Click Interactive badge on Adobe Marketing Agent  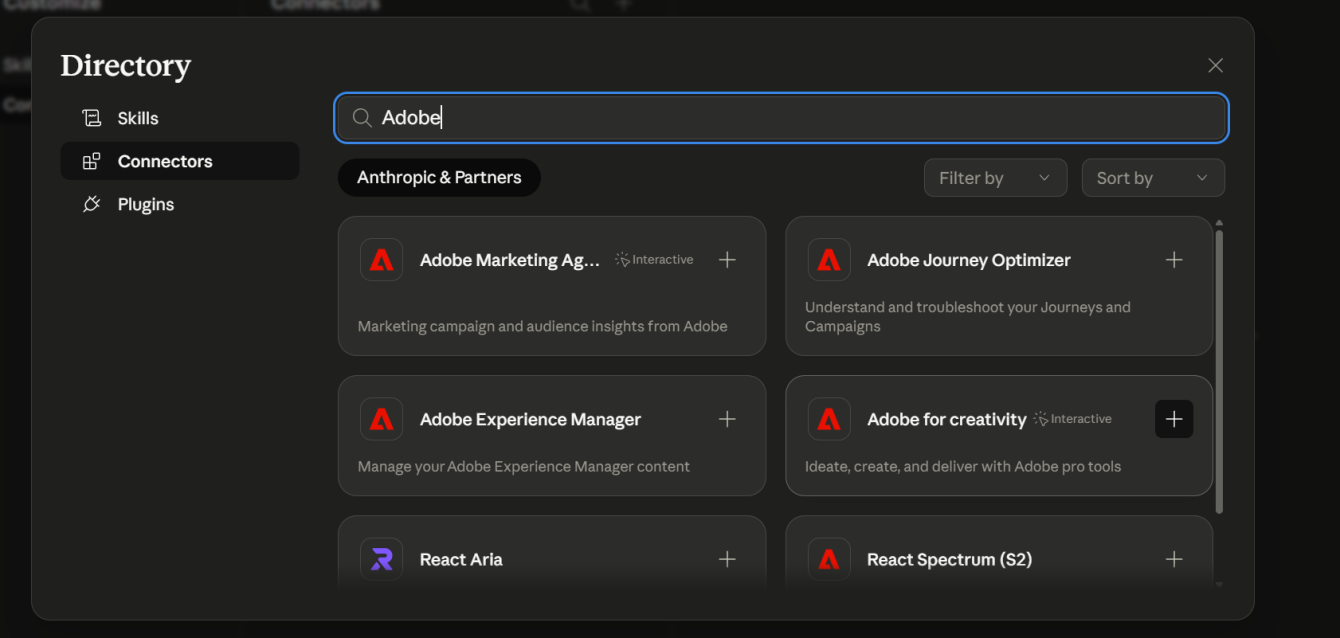tap(654, 260)
